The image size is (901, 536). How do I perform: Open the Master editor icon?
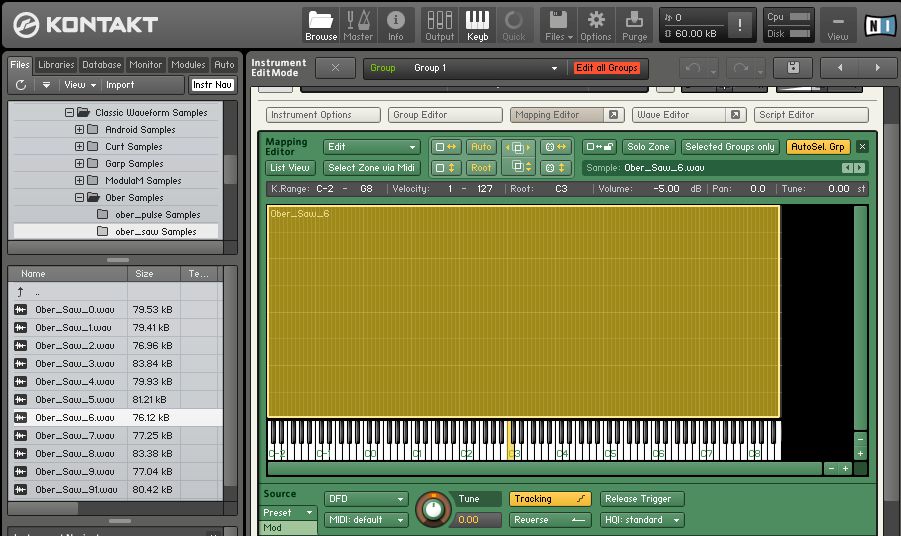click(x=358, y=25)
